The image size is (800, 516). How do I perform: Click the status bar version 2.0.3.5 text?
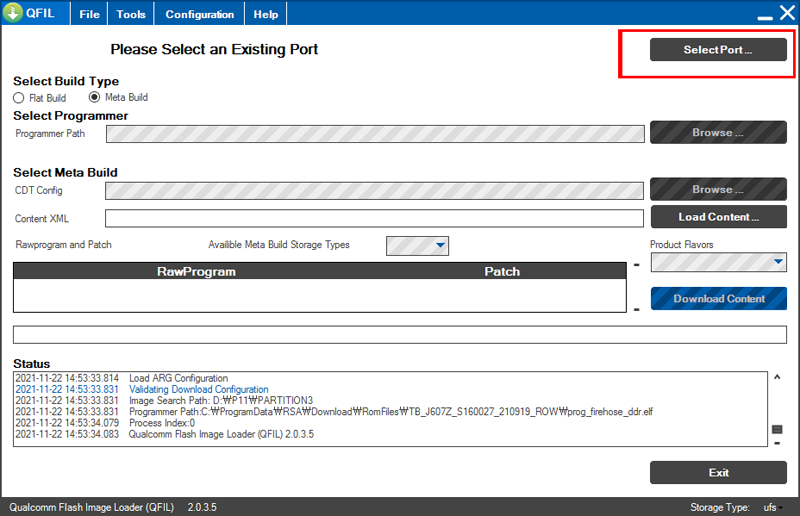[x=202, y=507]
